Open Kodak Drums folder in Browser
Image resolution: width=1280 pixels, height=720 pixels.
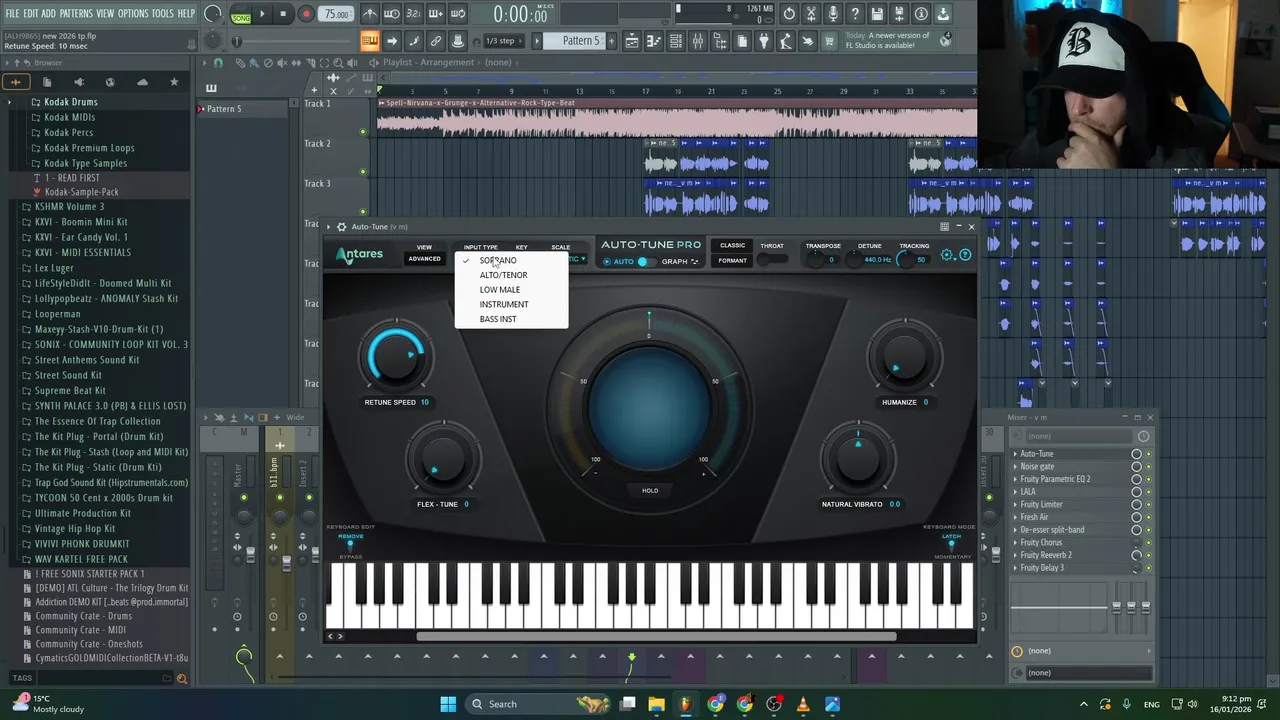click(70, 102)
